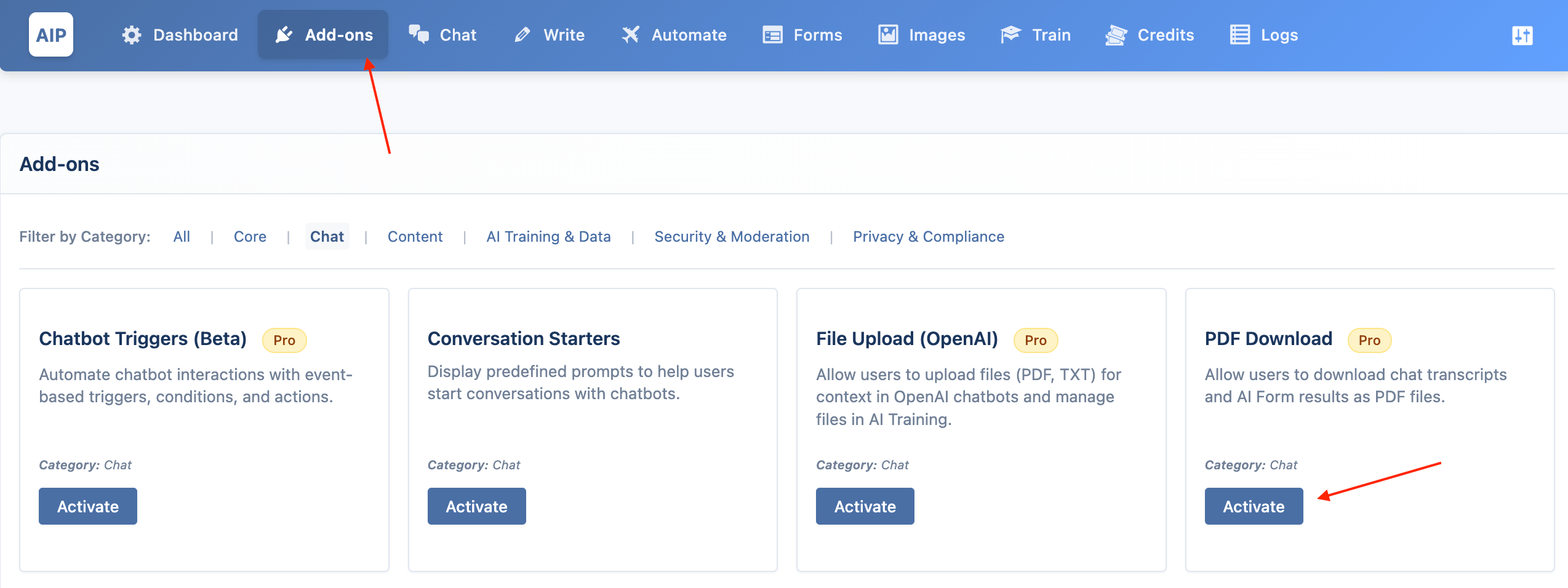Open Chat using speech bubbles icon
Viewport: 1568px width, 588px height.
[419, 34]
